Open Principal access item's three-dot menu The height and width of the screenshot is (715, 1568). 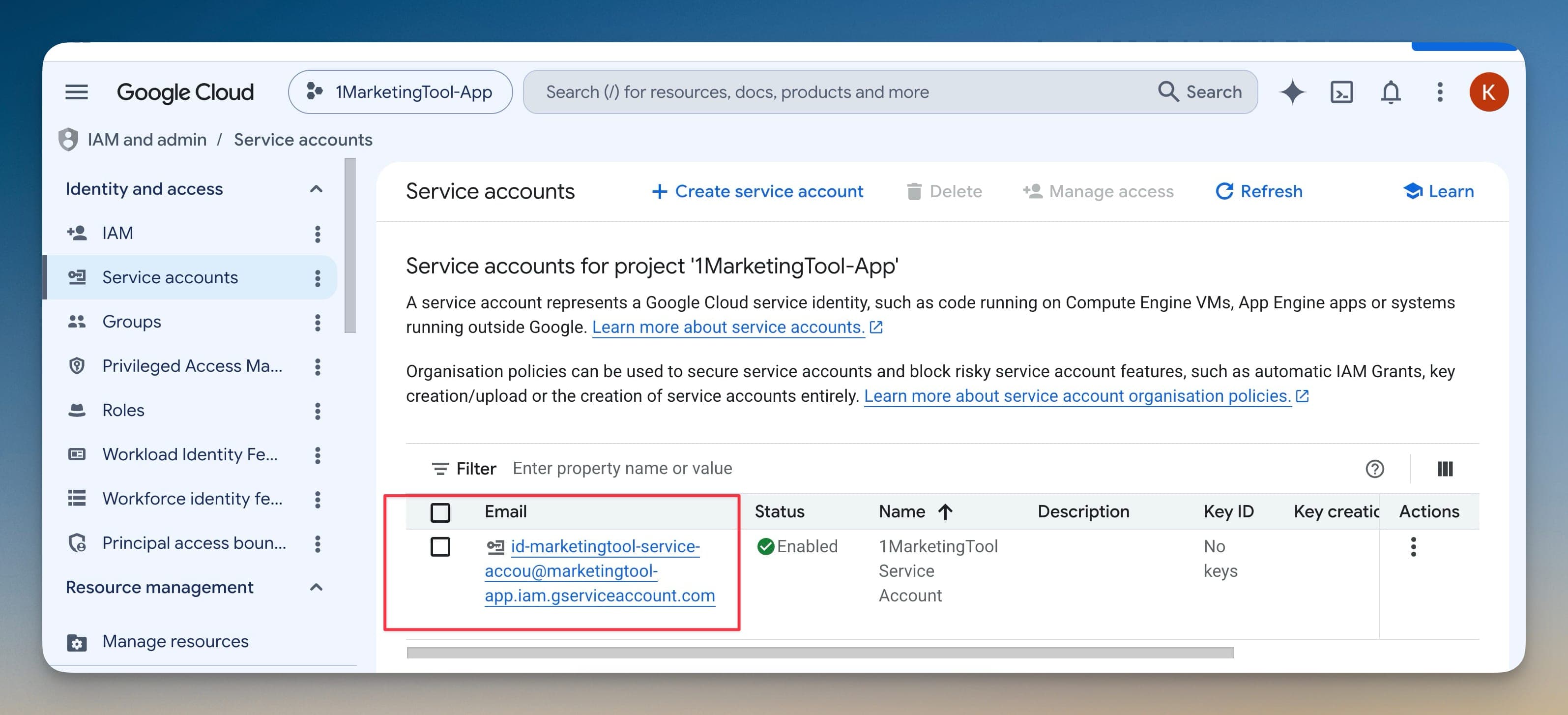click(317, 544)
